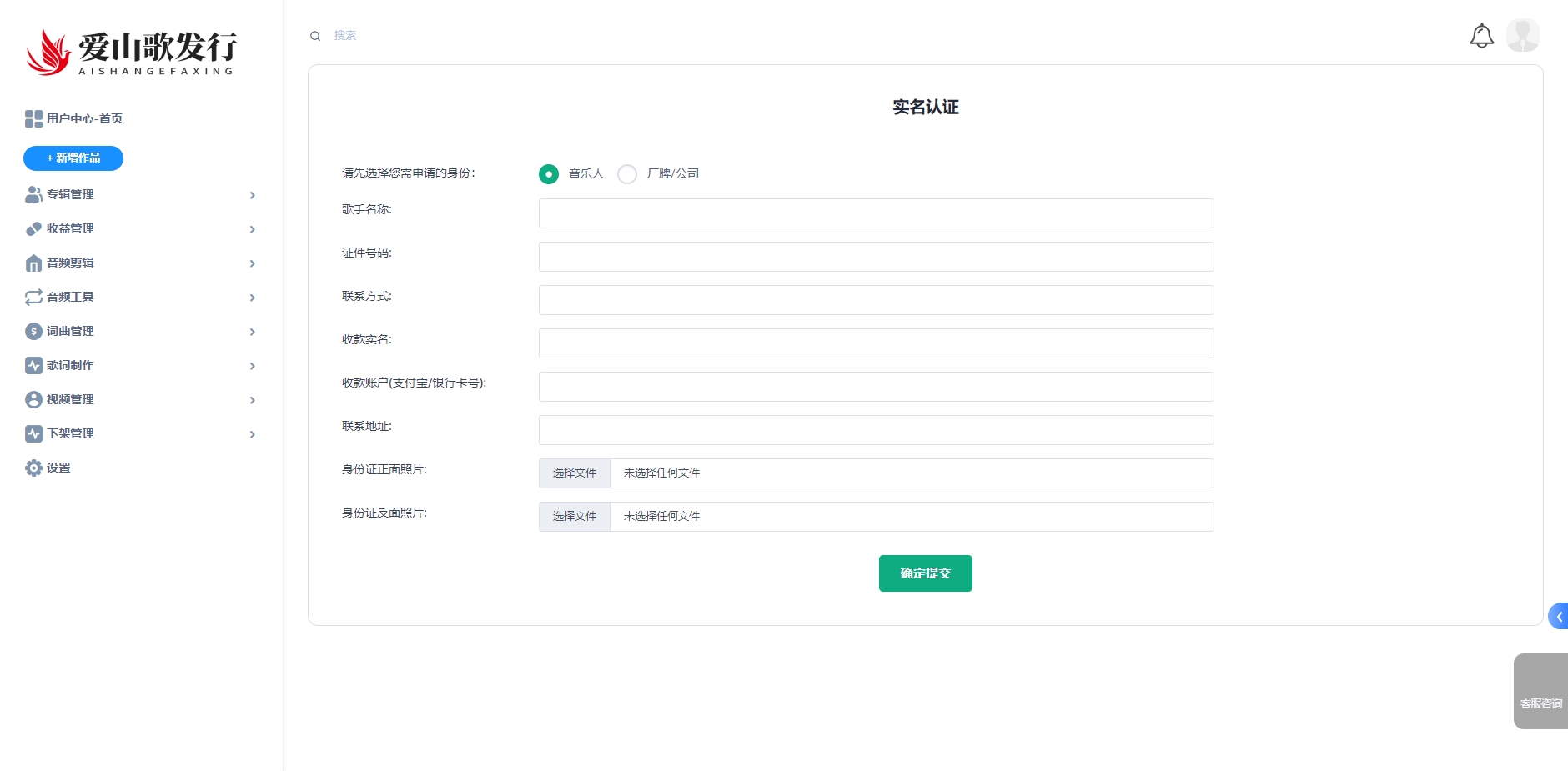This screenshot has width=1568, height=771.
Task: Select the 厂牌/公司 identity radio button
Action: click(x=627, y=174)
